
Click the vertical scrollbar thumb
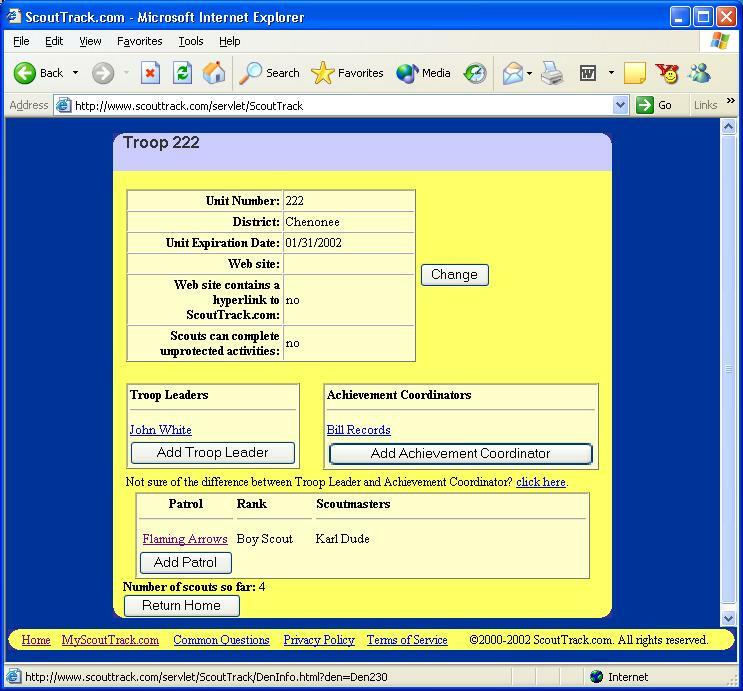tap(728, 369)
